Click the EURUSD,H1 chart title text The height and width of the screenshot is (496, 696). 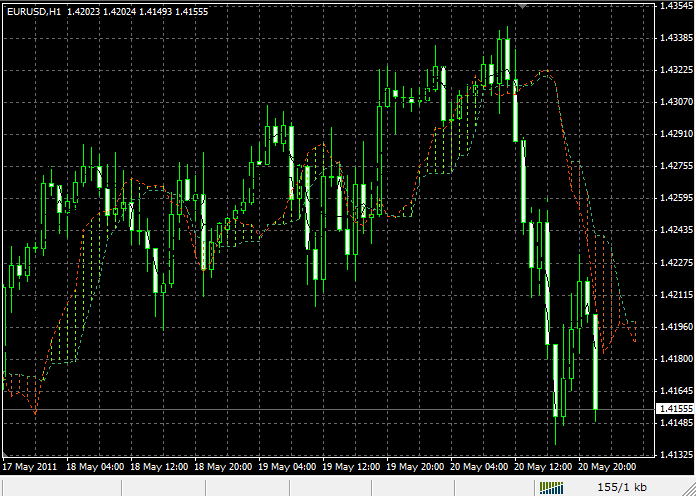point(34,12)
